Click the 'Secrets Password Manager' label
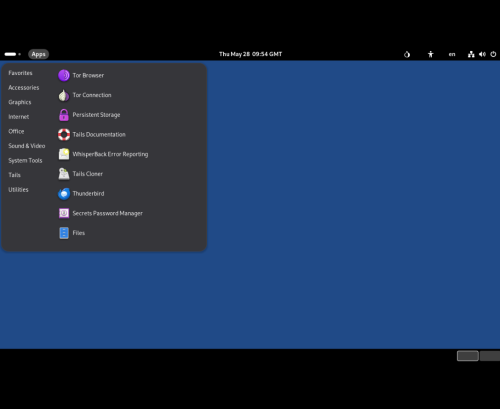 (x=108, y=213)
